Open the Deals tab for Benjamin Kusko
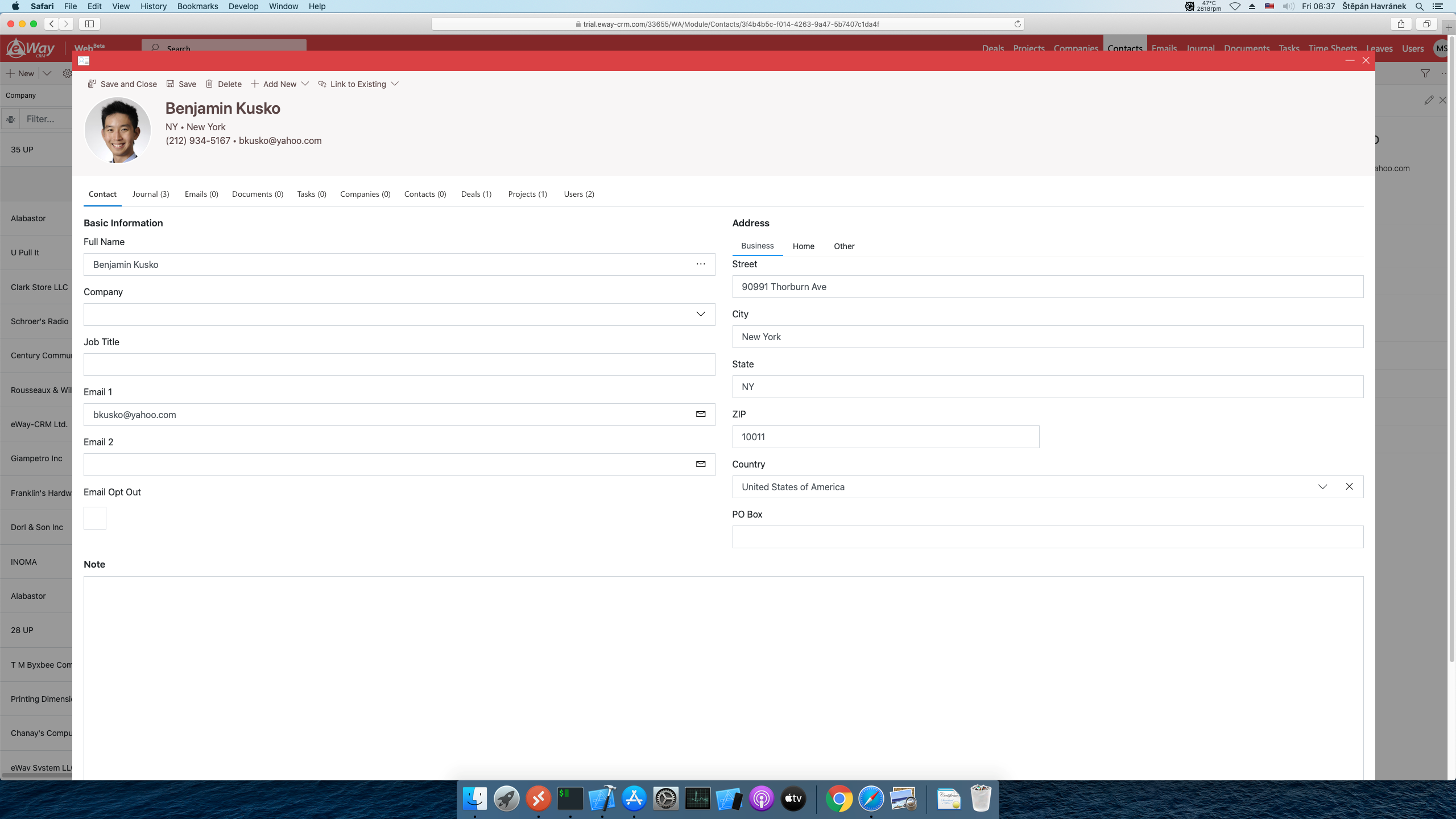1456x819 pixels. tap(477, 193)
